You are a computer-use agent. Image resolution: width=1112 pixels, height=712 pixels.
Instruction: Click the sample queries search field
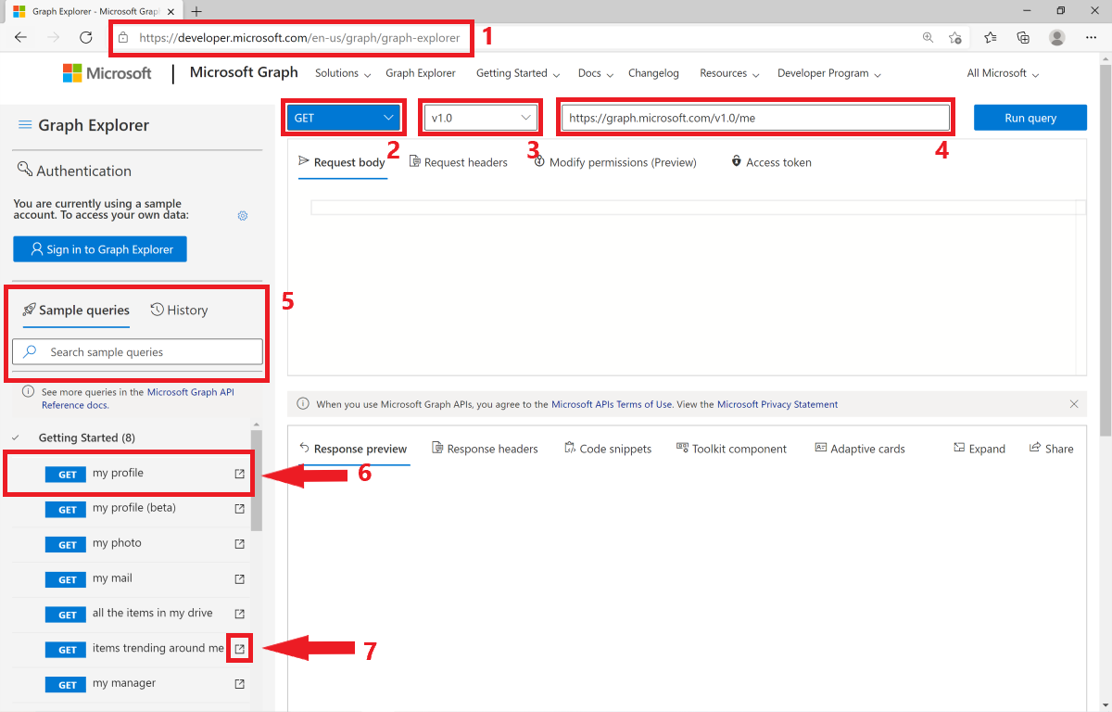click(137, 352)
